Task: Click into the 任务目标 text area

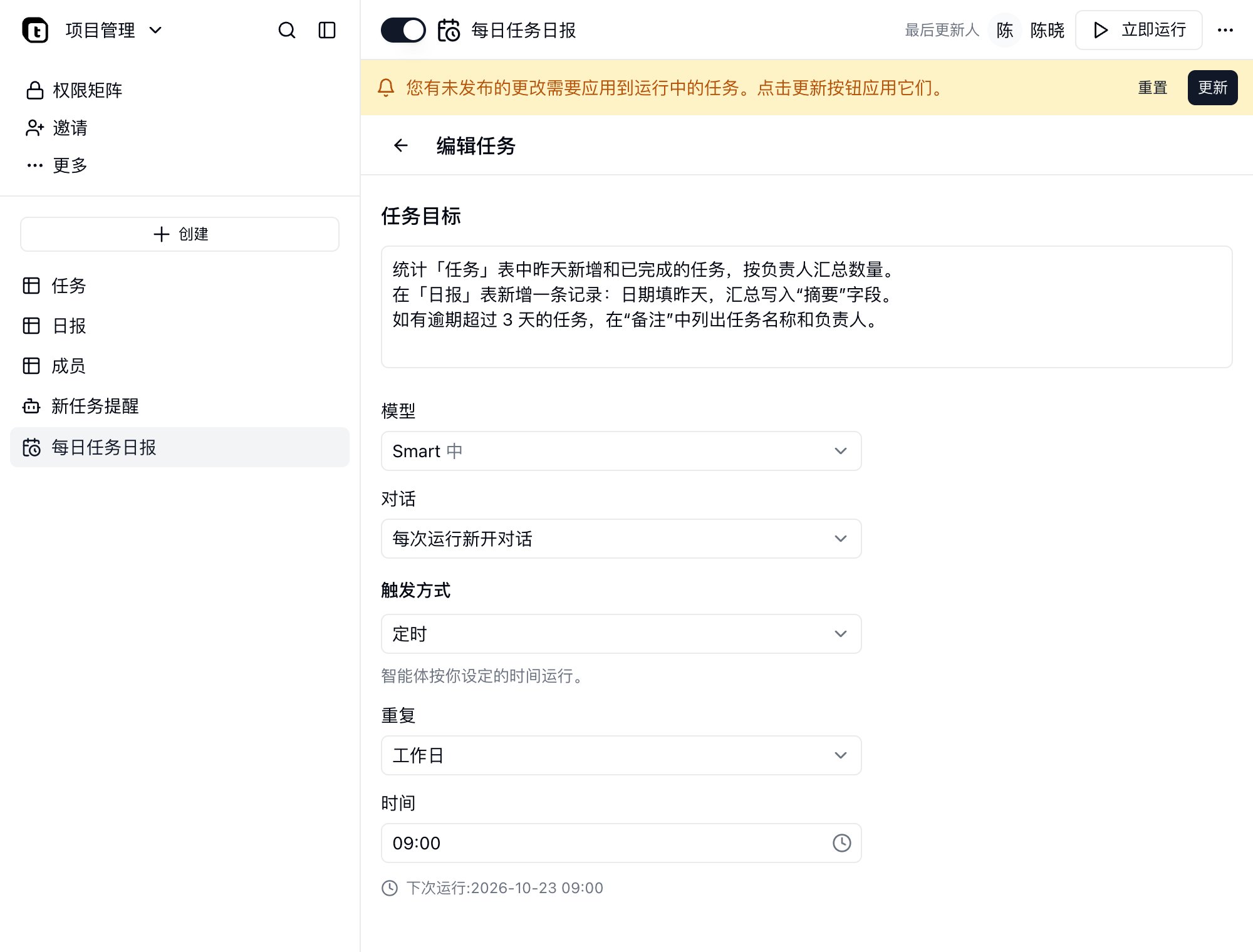Action: click(x=806, y=307)
